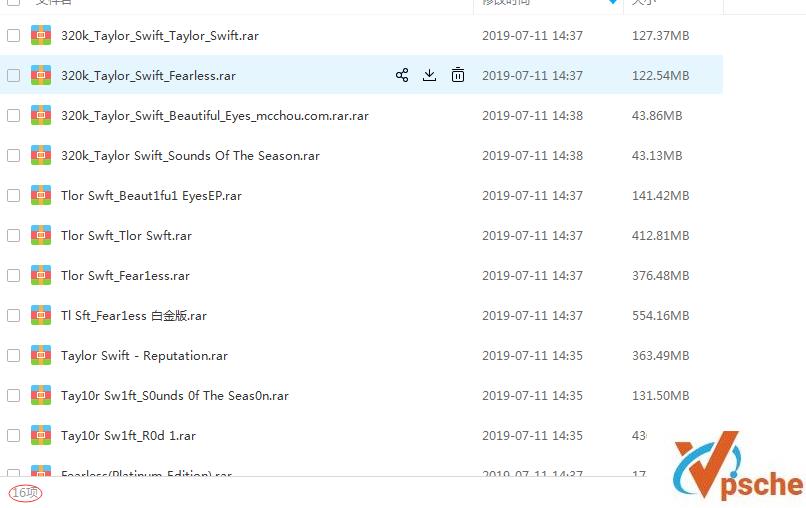The height and width of the screenshot is (508, 806).
Task: Share the 320k_Taylor_Swift_Fearless.rar file
Action: coord(402,75)
